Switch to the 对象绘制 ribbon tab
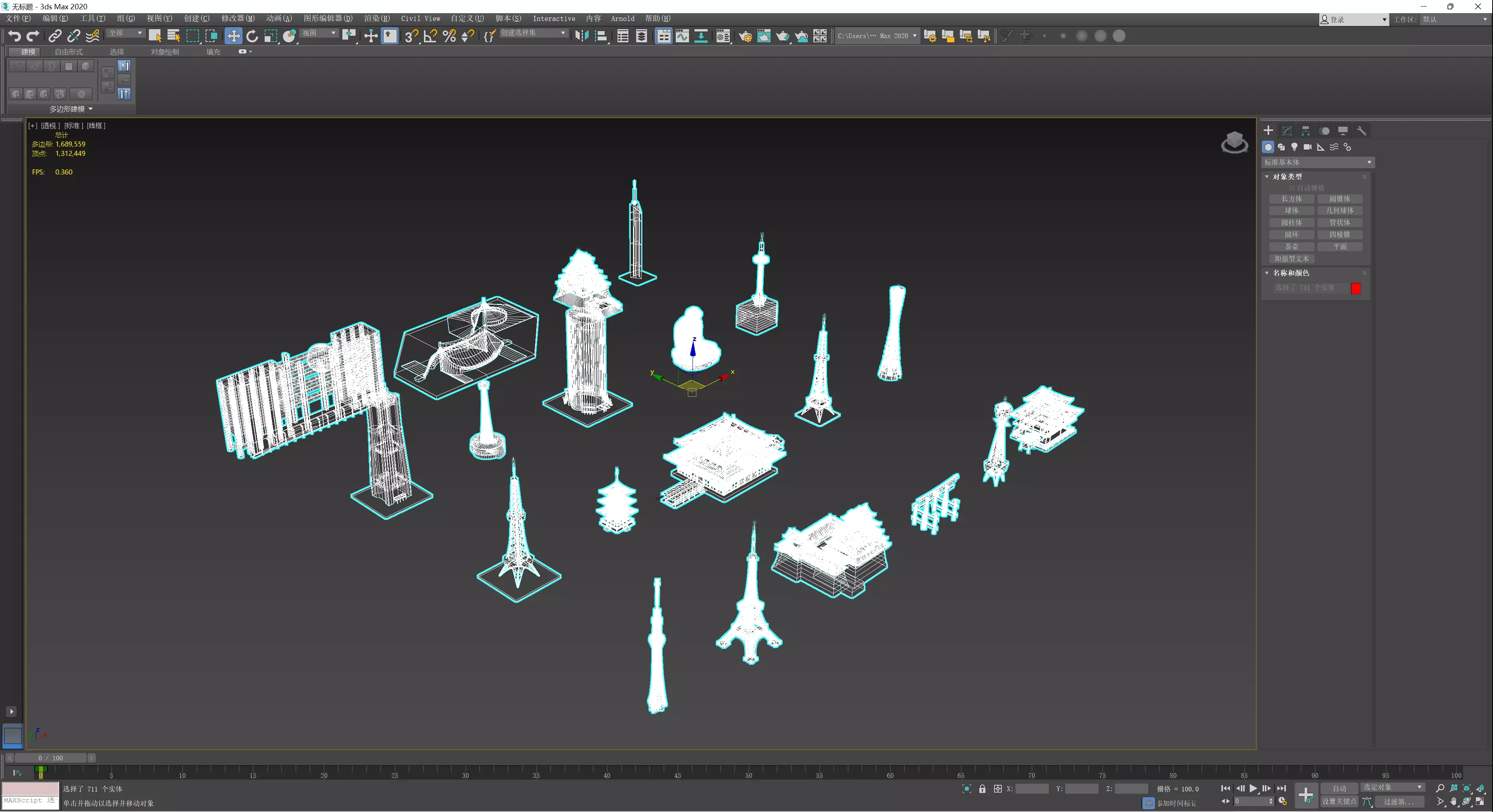The width and height of the screenshot is (1493, 812). pyautogui.click(x=165, y=52)
